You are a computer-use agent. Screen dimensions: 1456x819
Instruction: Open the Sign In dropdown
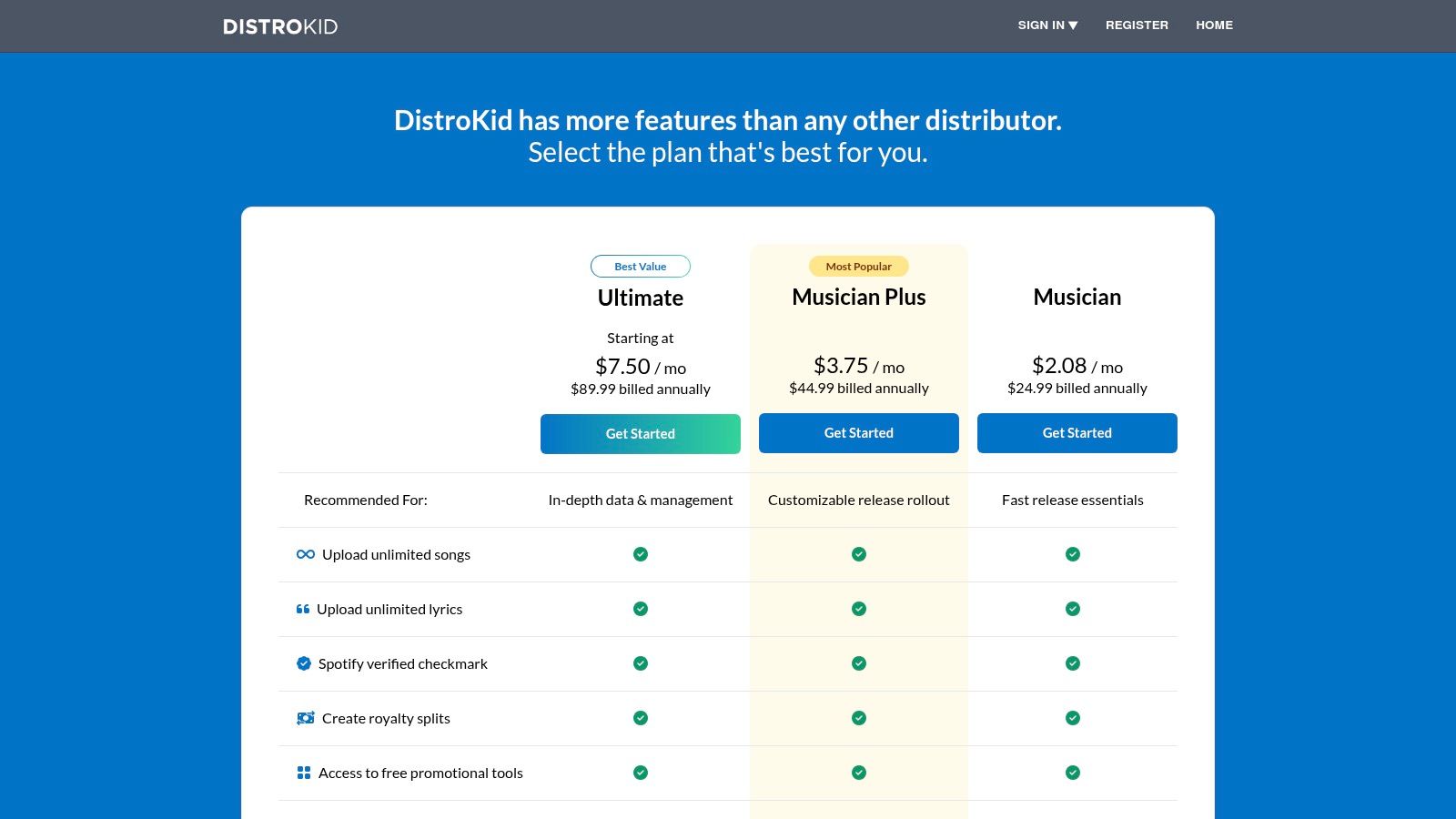1047,25
